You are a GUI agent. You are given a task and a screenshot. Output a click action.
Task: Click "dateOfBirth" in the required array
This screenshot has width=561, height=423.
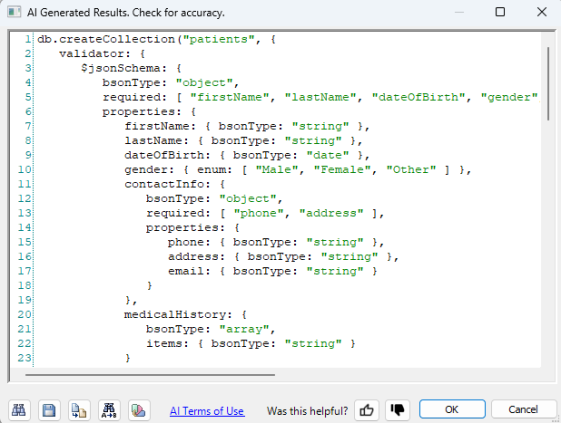(419, 97)
